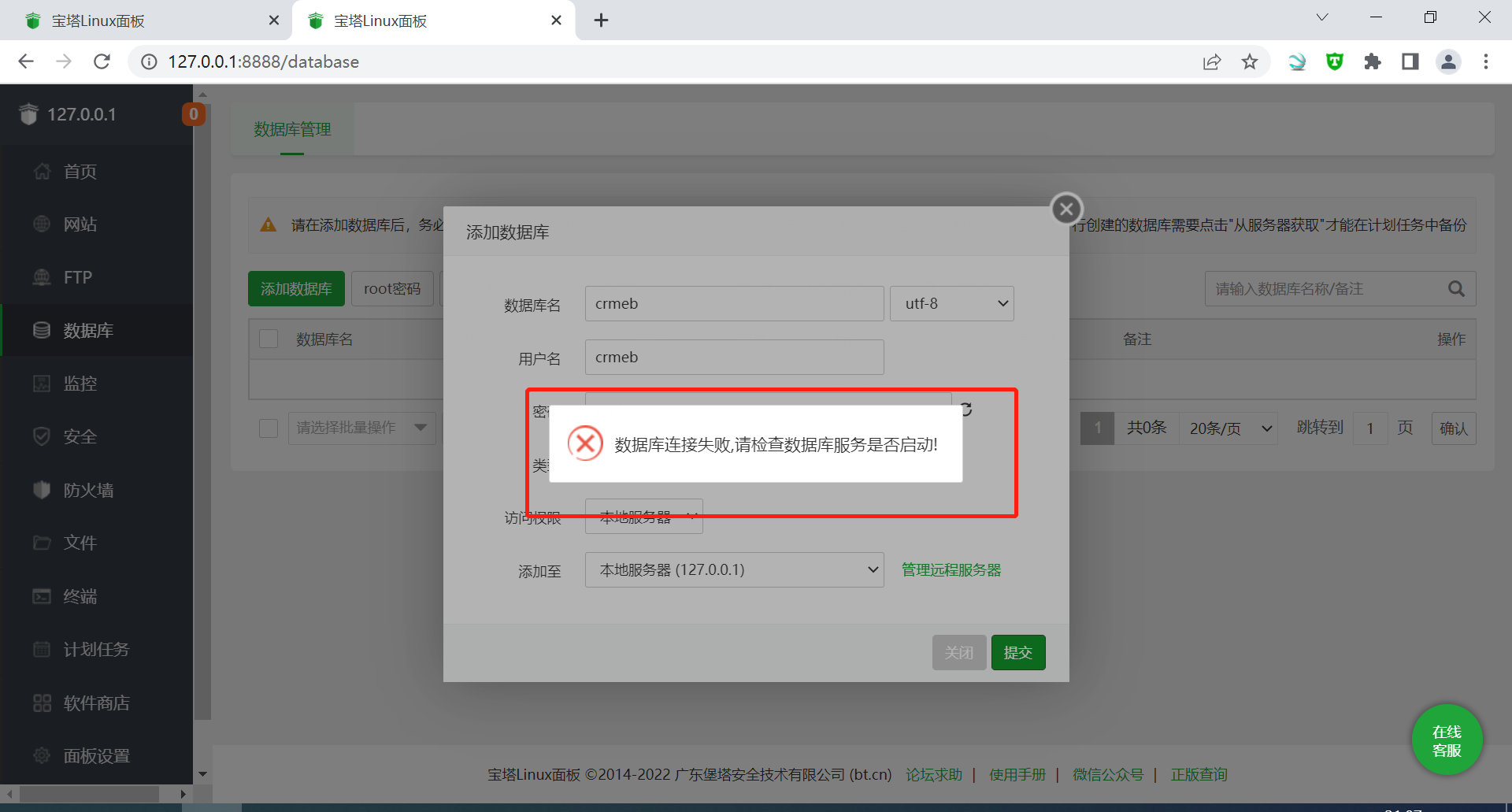The width and height of the screenshot is (1512, 812).
Task: Open 首页 home icon in sidebar
Action: (x=43, y=171)
